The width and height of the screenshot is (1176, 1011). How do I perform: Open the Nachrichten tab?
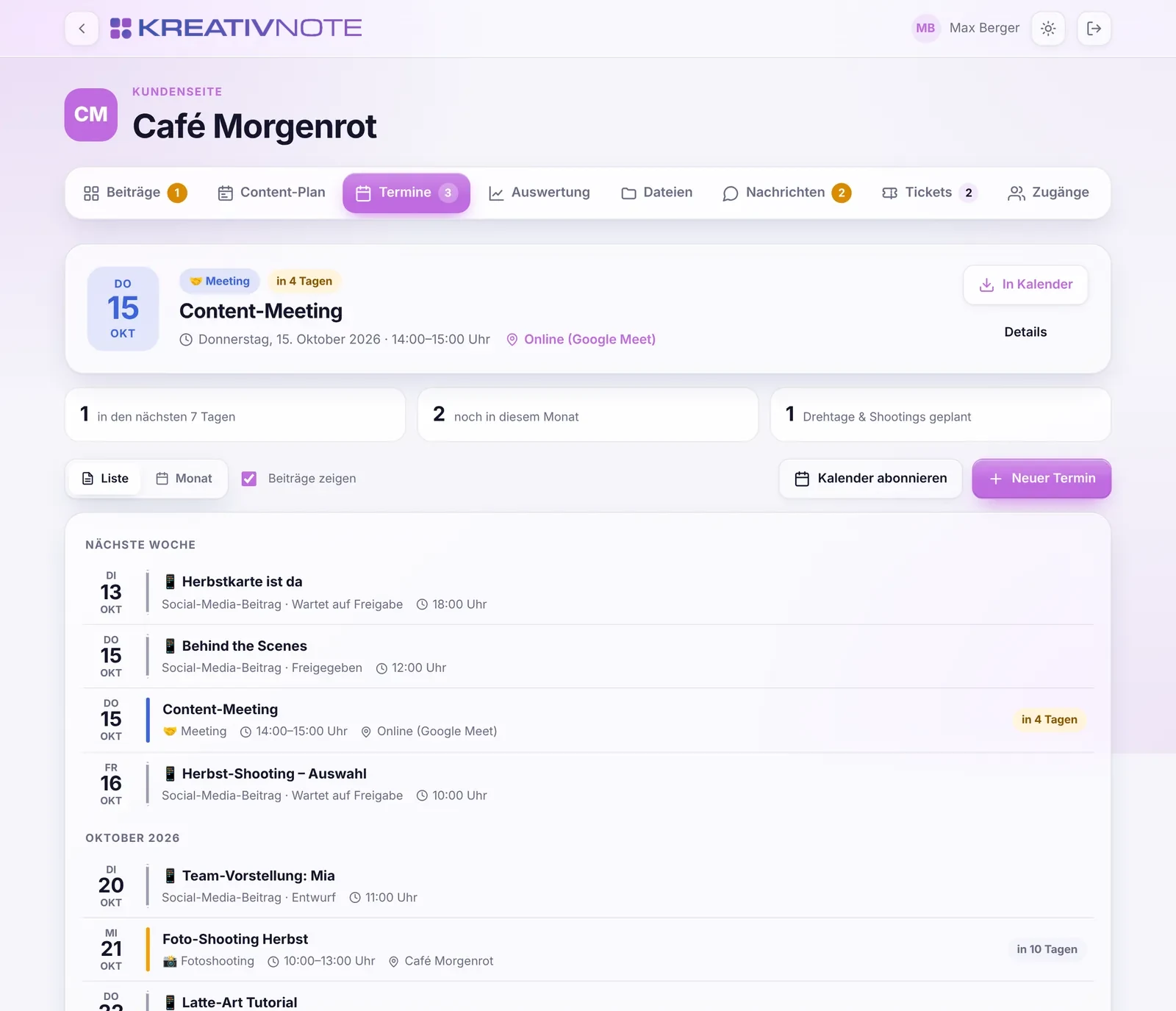click(786, 193)
